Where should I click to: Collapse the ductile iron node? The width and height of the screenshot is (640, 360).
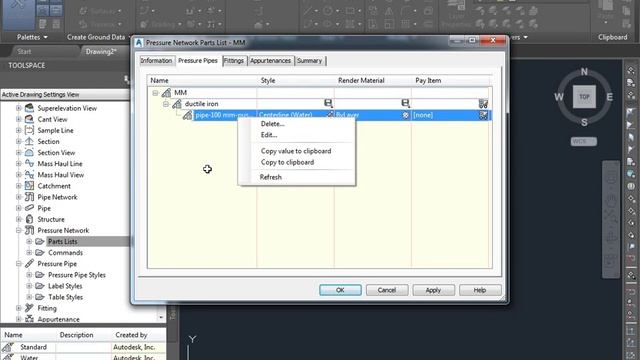[x=166, y=104]
